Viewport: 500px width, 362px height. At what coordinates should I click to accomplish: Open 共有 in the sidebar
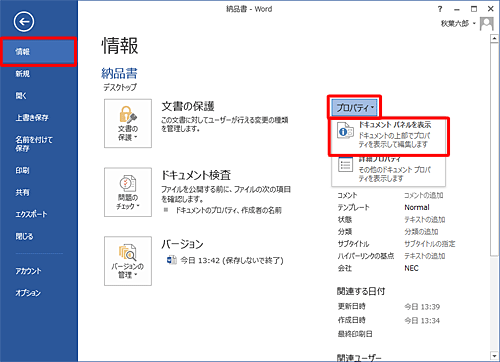click(x=22, y=192)
